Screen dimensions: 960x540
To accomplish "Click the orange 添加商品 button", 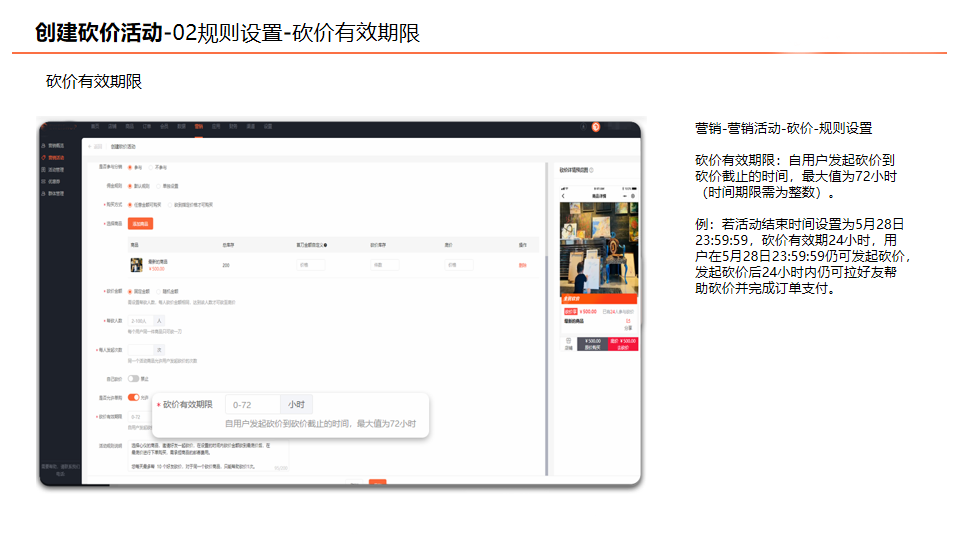I will (140, 224).
